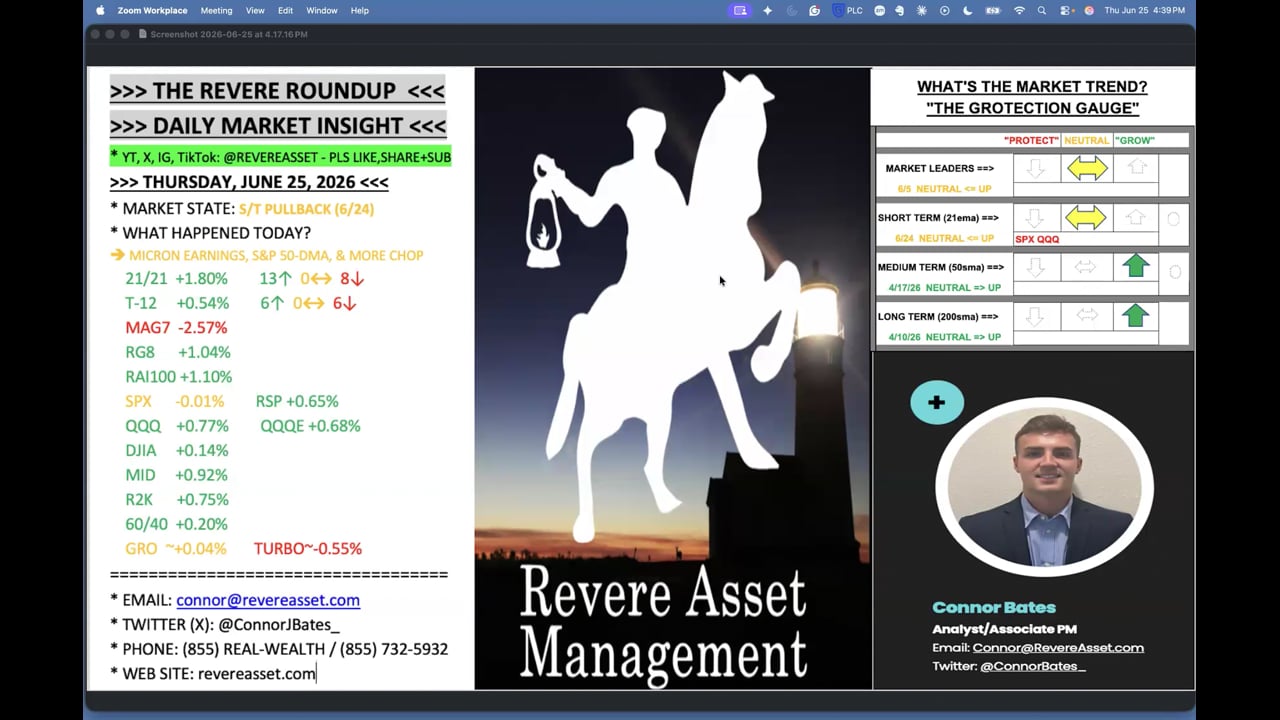This screenshot has height=720, width=1280.
Task: Click the "PROTECT" column header
Action: pyautogui.click(x=1030, y=141)
